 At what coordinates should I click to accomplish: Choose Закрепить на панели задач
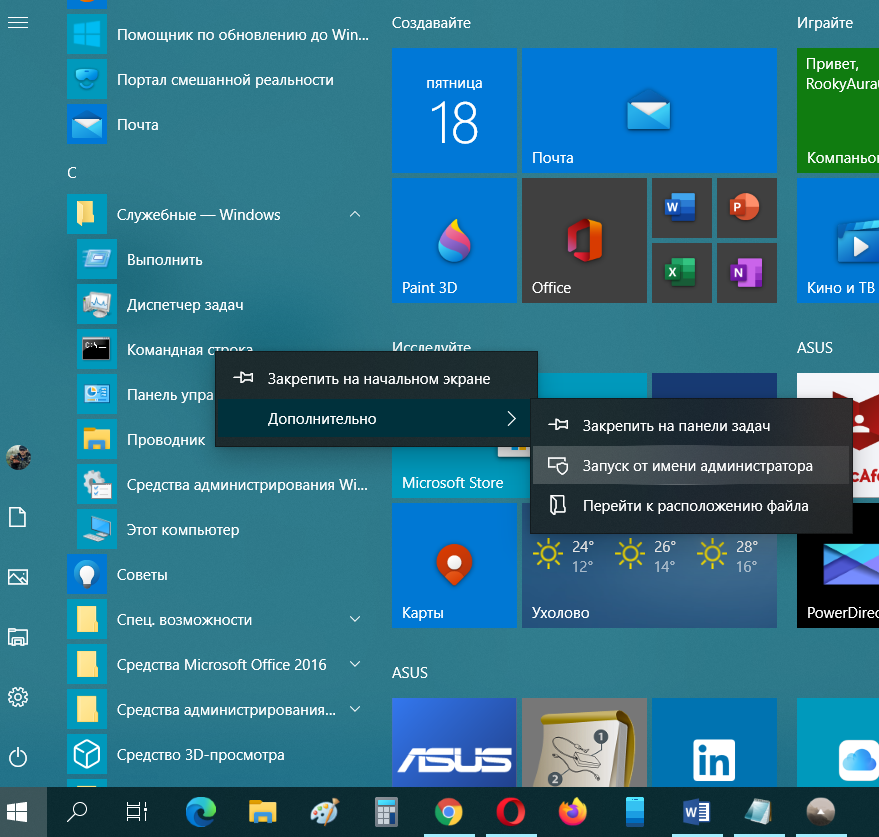coord(676,426)
